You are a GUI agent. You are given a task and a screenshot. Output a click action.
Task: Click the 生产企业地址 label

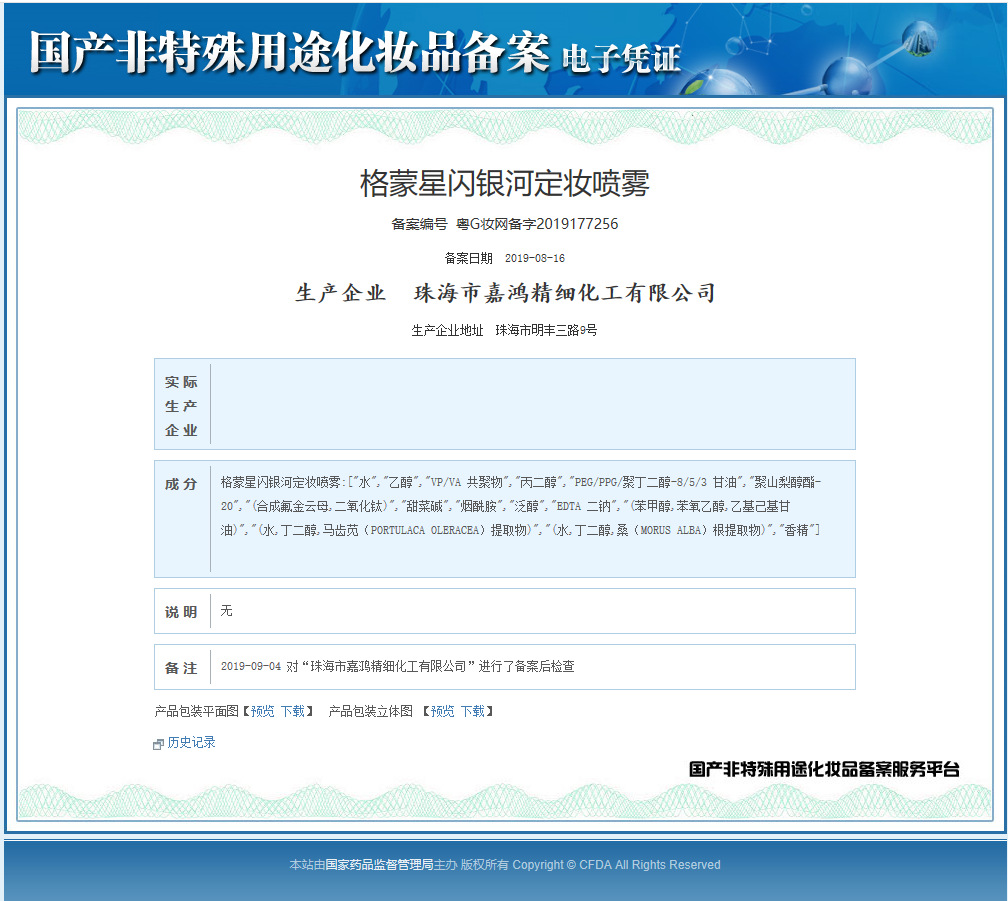point(447,330)
